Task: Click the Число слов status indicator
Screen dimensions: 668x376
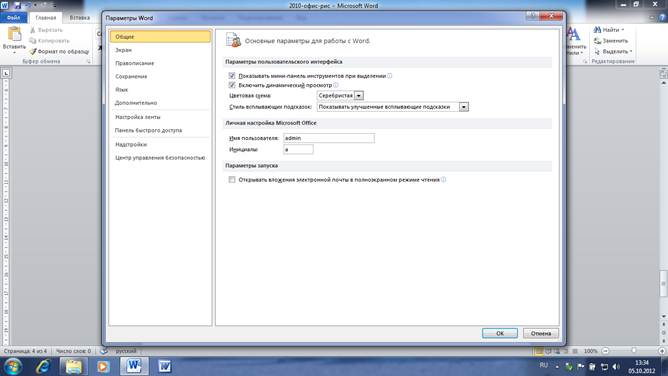Action: (x=73, y=351)
